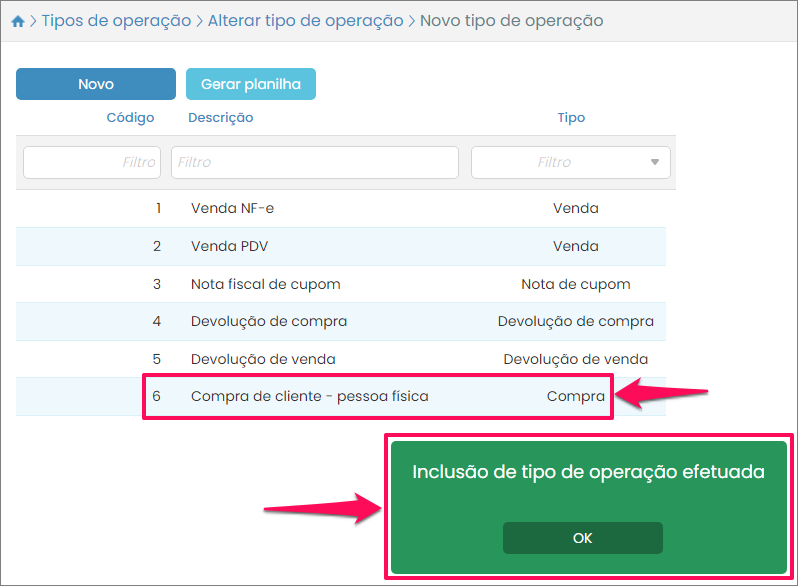Sort by Tipo column header
Viewport: 798px width, 586px height.
(571, 118)
